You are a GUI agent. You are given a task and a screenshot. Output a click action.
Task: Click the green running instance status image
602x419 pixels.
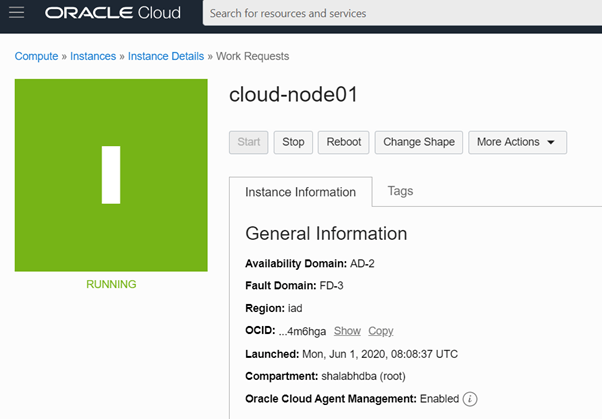click(x=111, y=175)
